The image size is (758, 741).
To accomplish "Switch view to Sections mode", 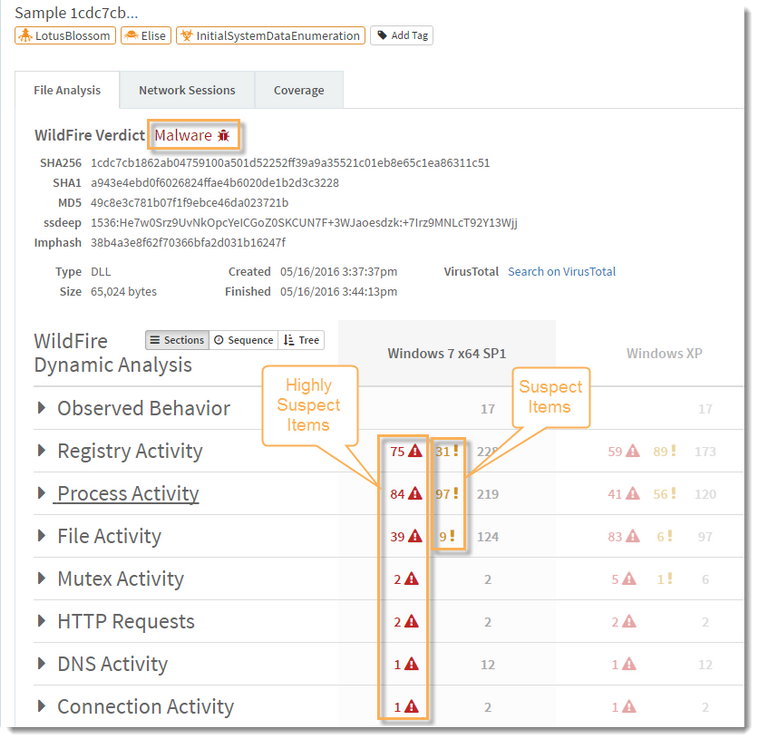I will pos(176,340).
